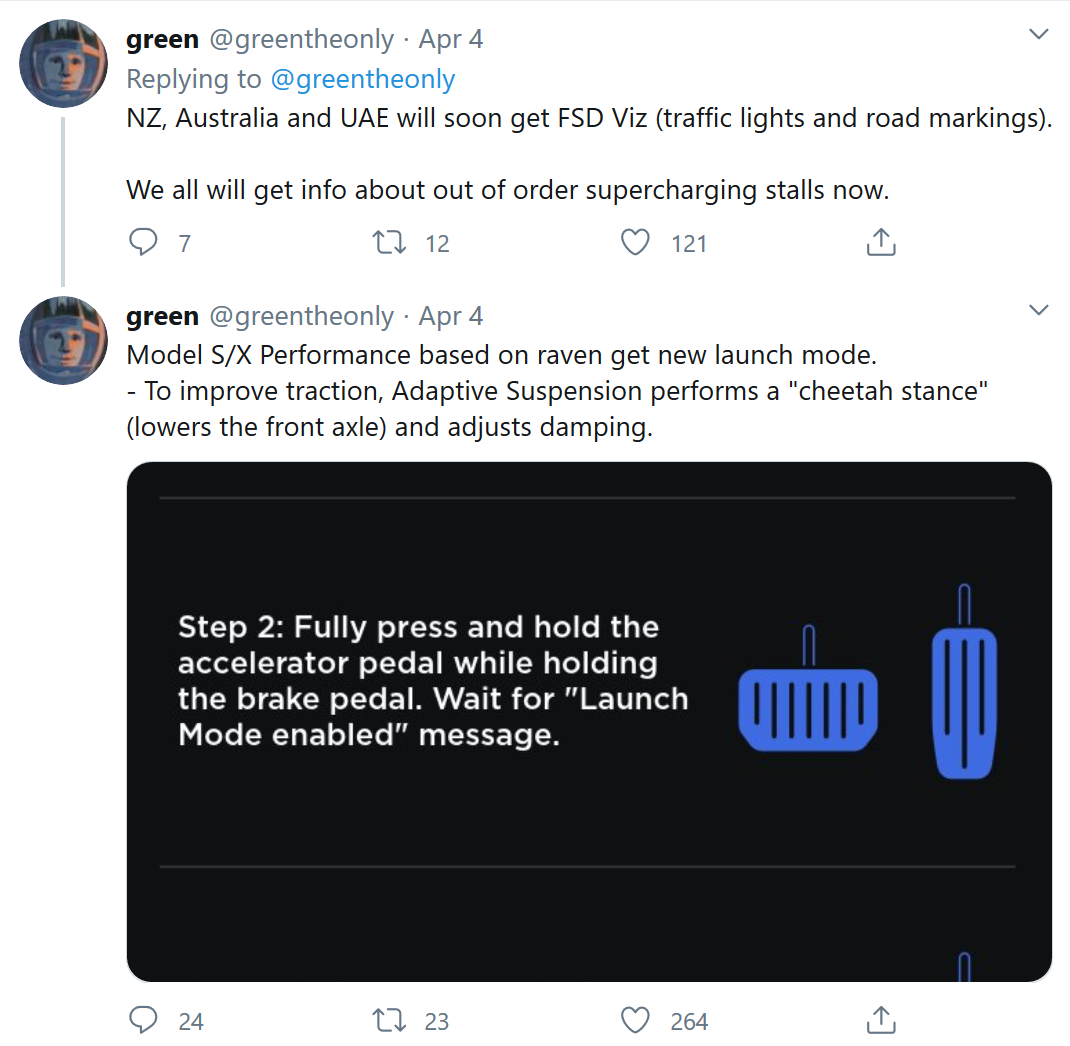
Task: Share the launch mode tweet
Action: tap(880, 1020)
